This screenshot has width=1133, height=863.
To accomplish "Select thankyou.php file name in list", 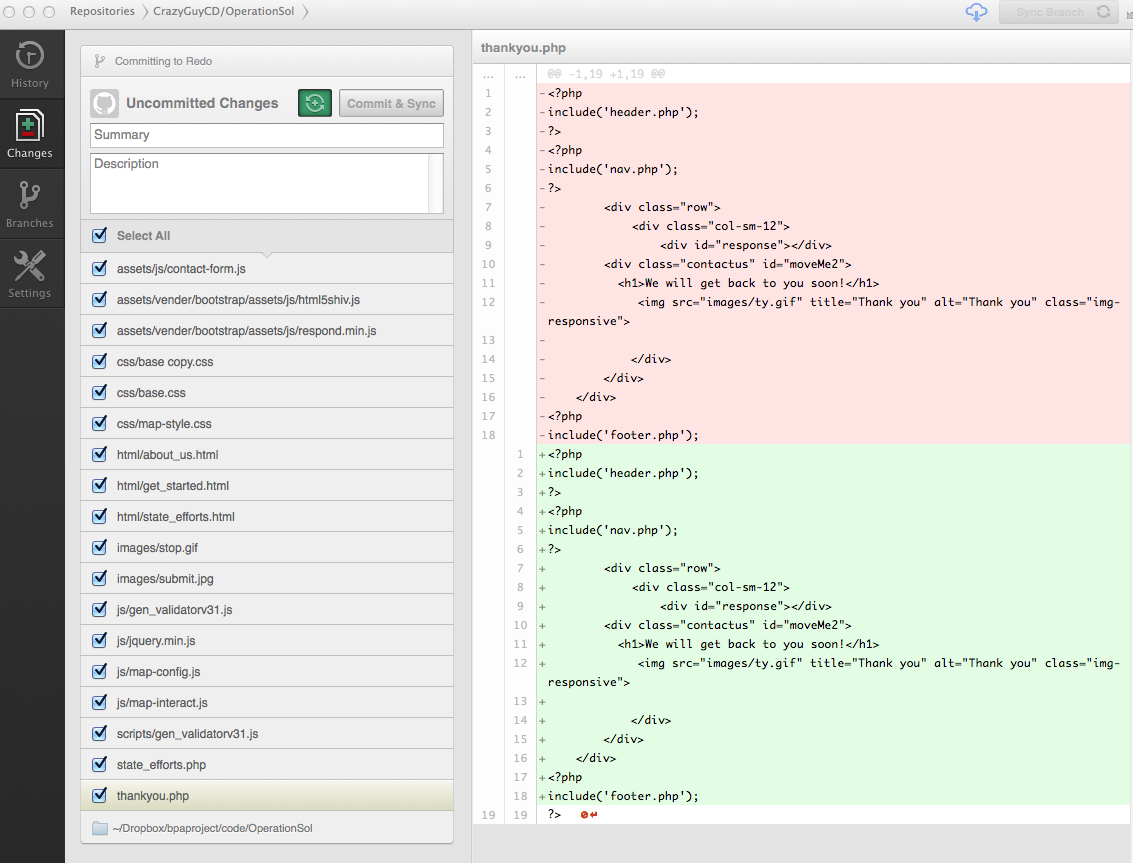I will click(152, 796).
